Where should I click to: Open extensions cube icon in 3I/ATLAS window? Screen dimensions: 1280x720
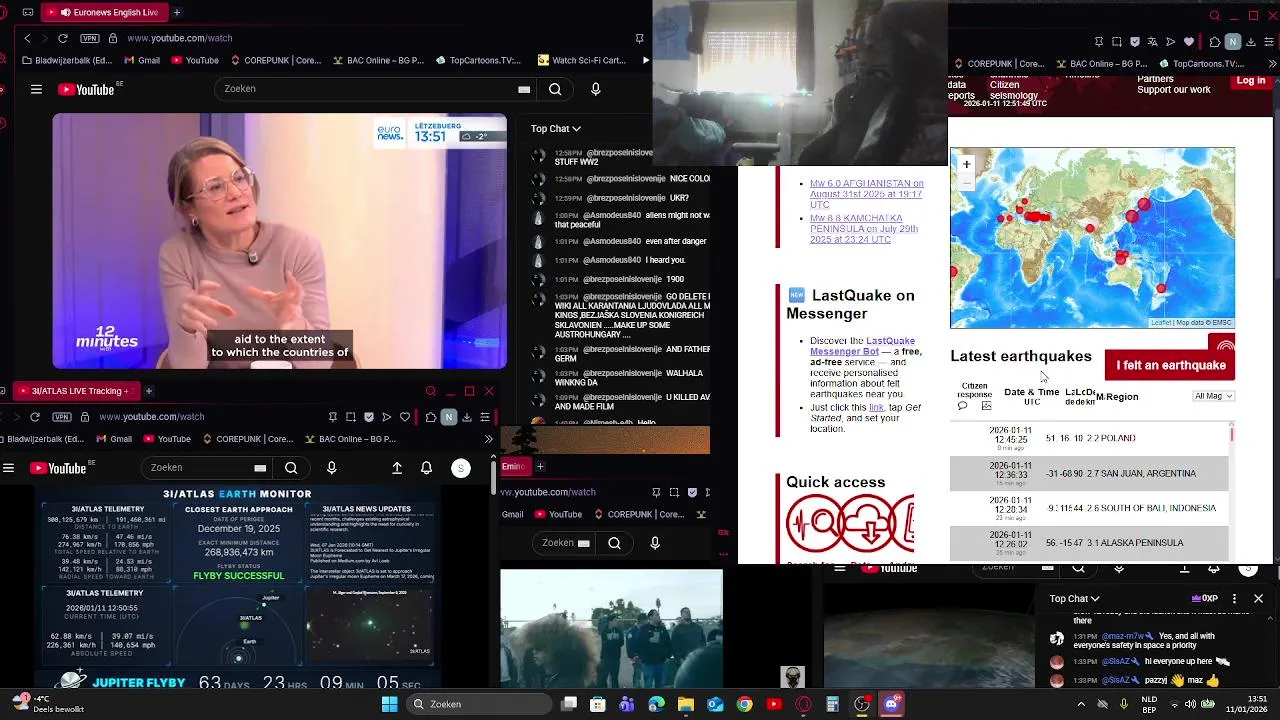click(x=430, y=416)
